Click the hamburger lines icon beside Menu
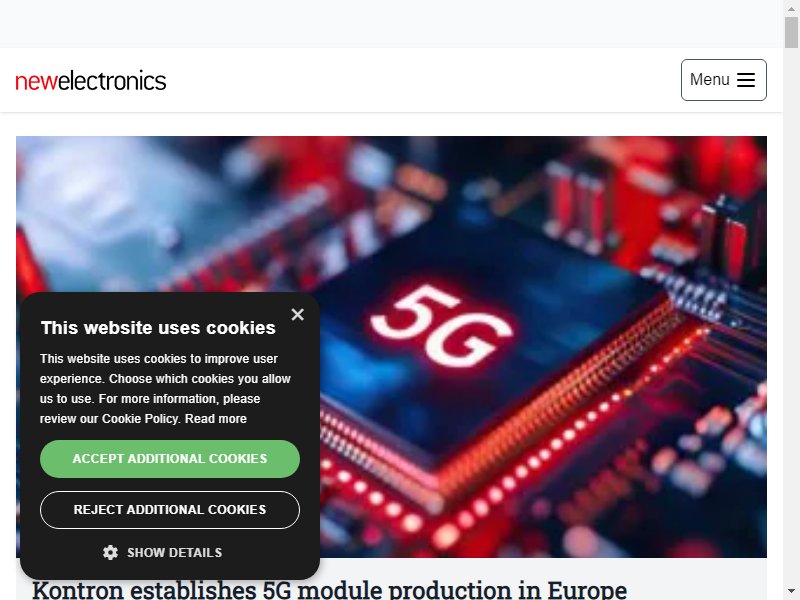The height and width of the screenshot is (600, 800). tap(745, 80)
